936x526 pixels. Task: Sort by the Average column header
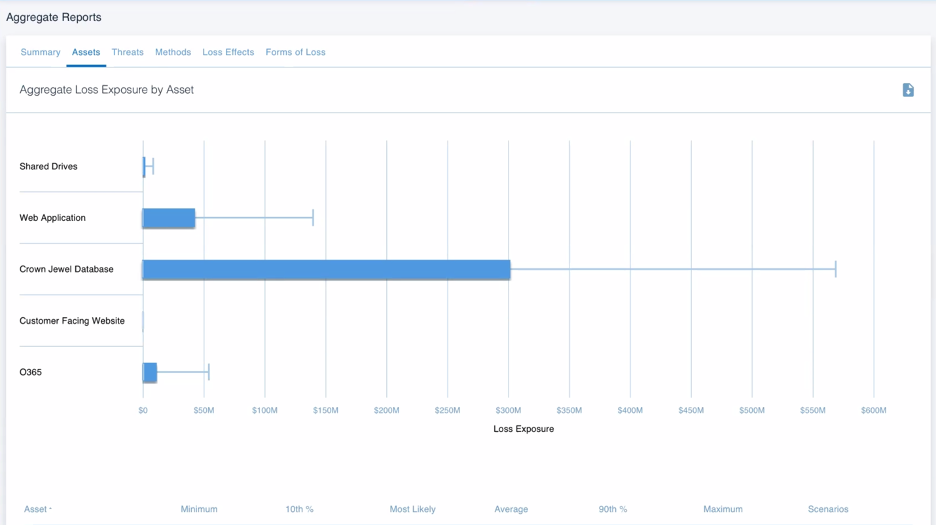[511, 509]
